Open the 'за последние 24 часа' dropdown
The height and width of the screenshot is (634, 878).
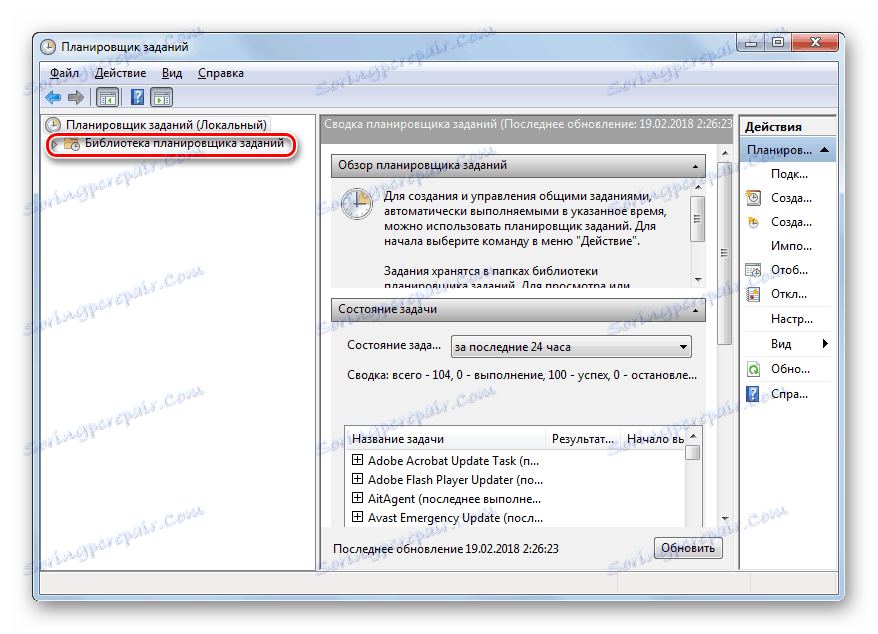(x=571, y=347)
